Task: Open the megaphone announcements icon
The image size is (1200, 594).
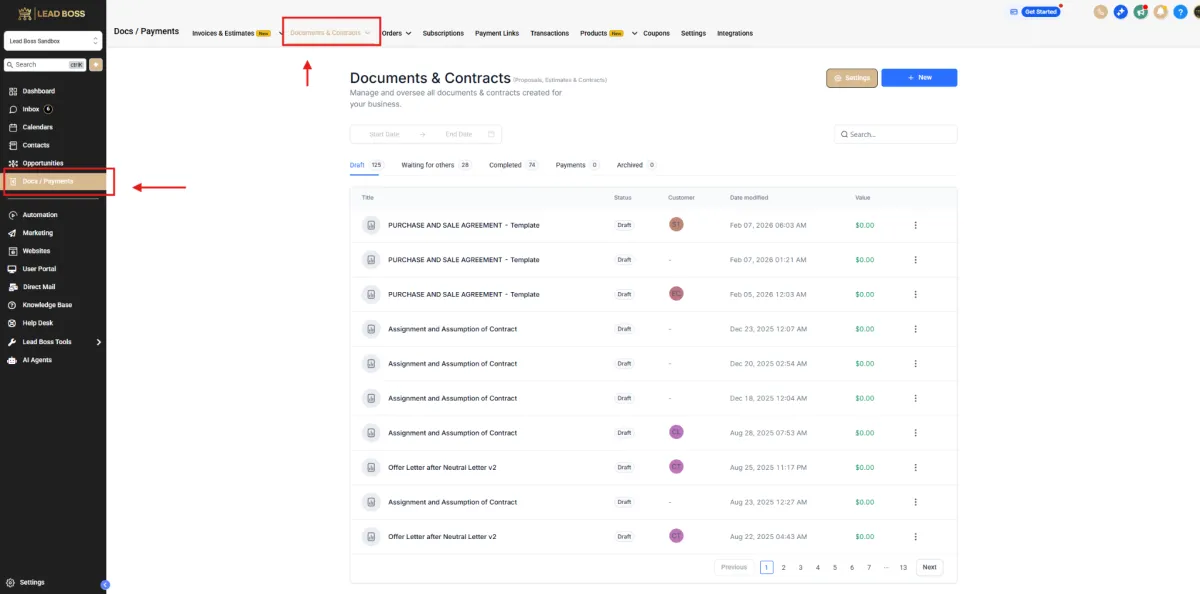Action: (1141, 12)
